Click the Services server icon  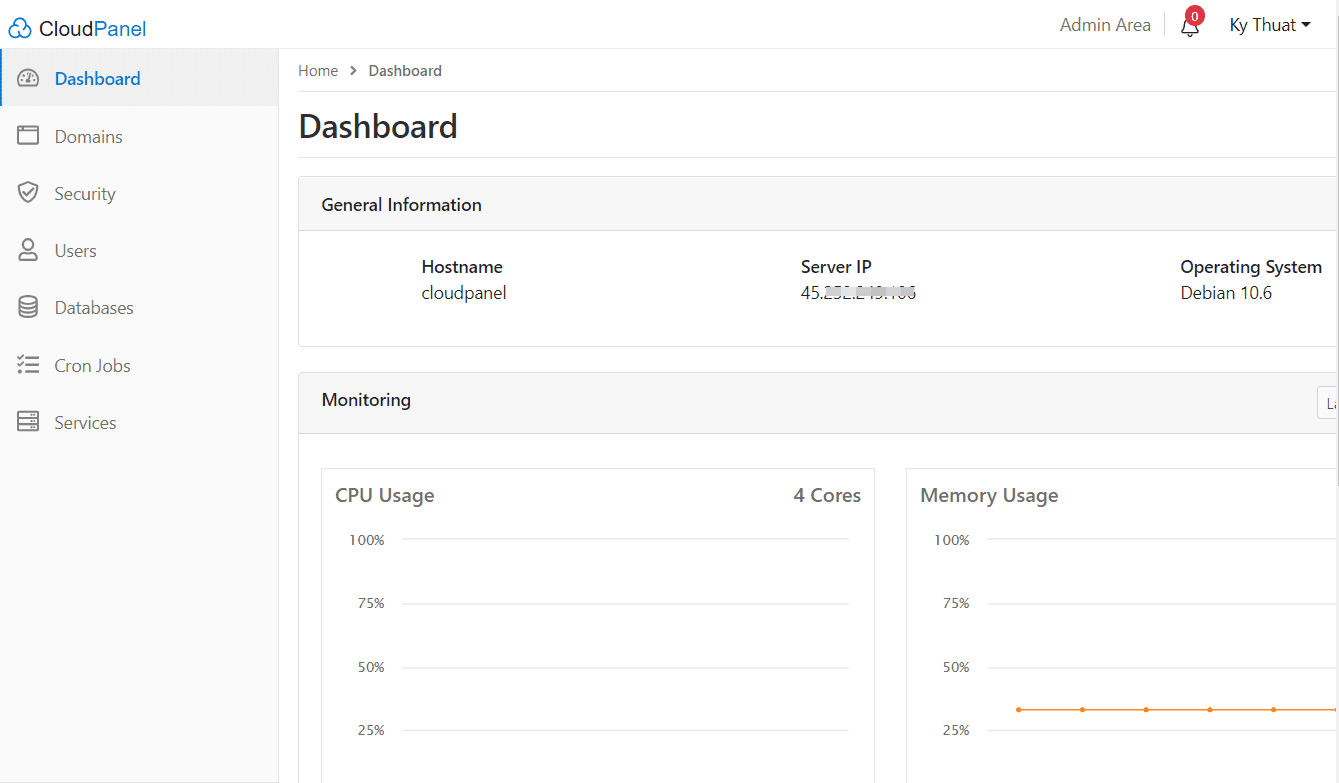(x=28, y=422)
